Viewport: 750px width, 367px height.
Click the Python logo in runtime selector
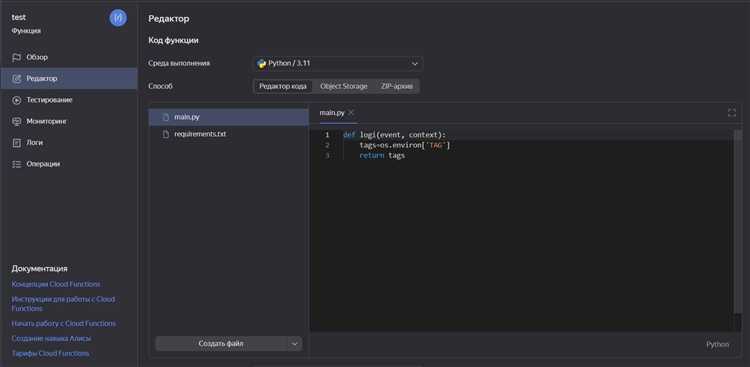coord(261,63)
